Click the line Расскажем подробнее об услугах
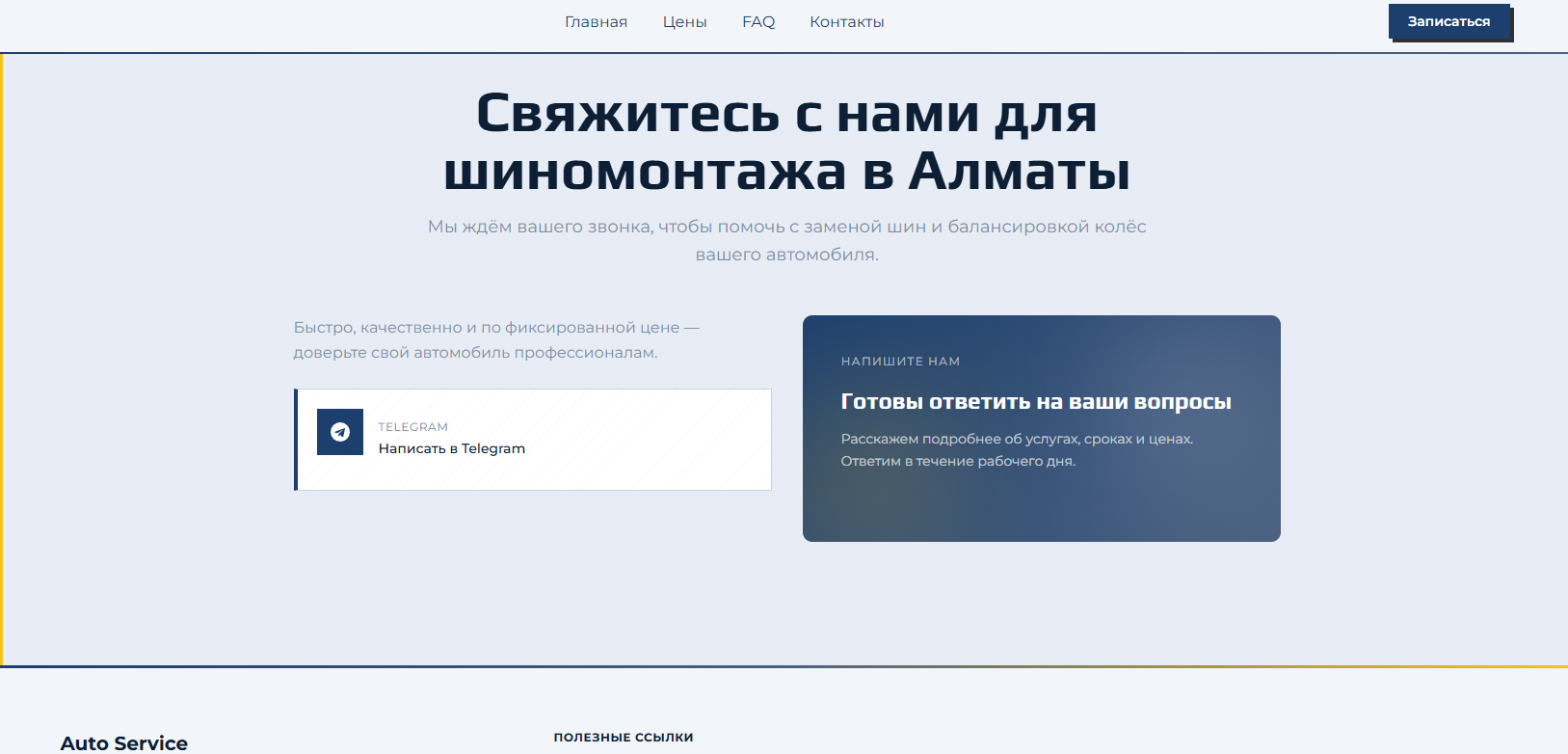Screen dimensions: 1568x754 pos(1017,440)
